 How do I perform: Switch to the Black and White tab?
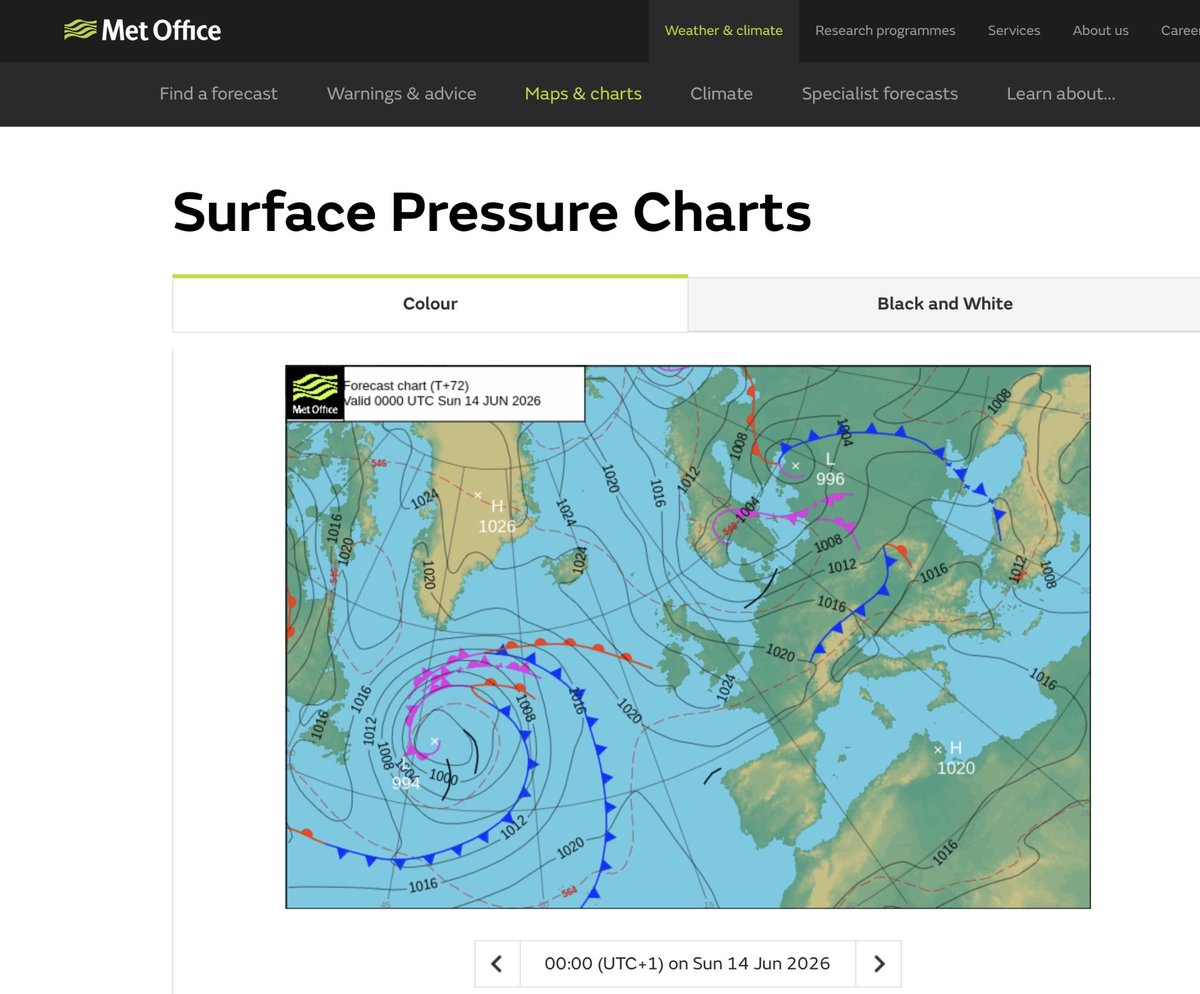[x=944, y=304]
